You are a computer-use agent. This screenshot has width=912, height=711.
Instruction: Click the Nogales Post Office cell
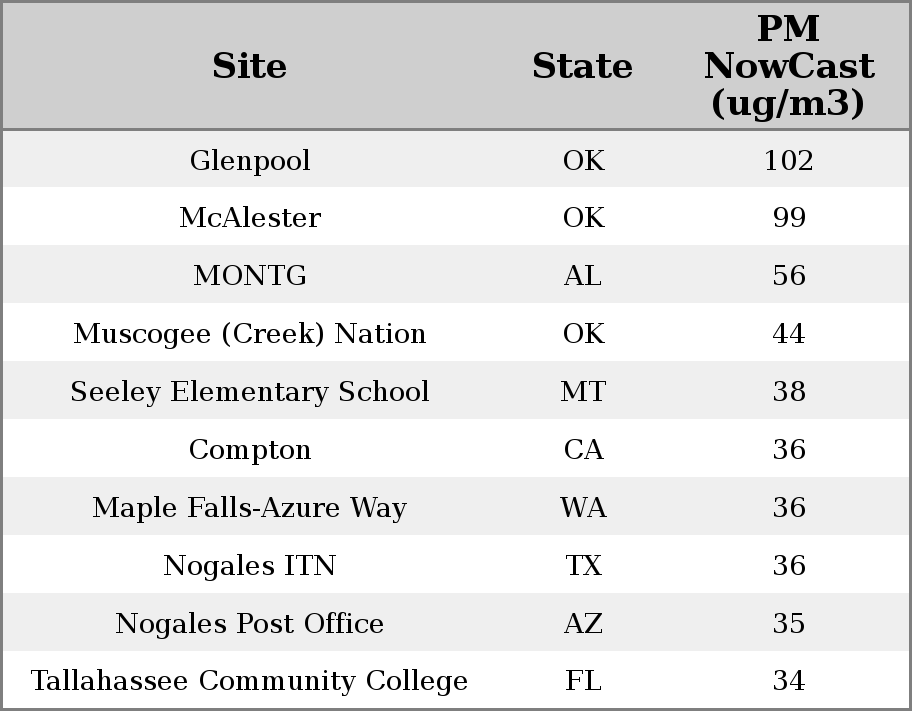point(249,624)
